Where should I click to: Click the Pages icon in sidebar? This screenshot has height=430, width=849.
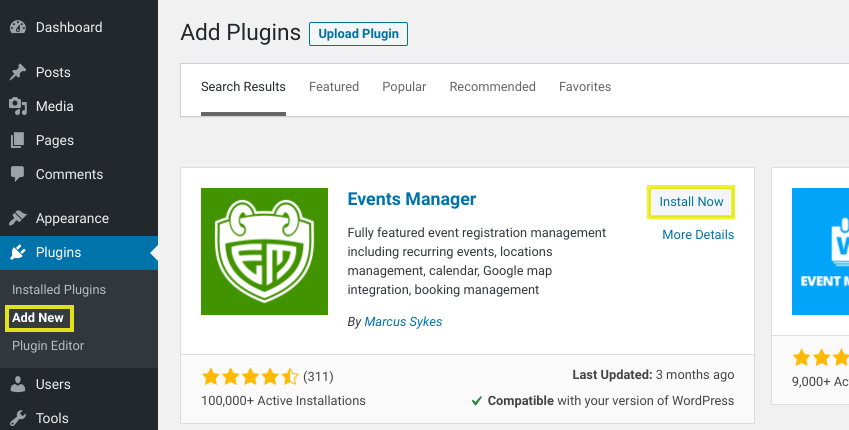point(18,140)
